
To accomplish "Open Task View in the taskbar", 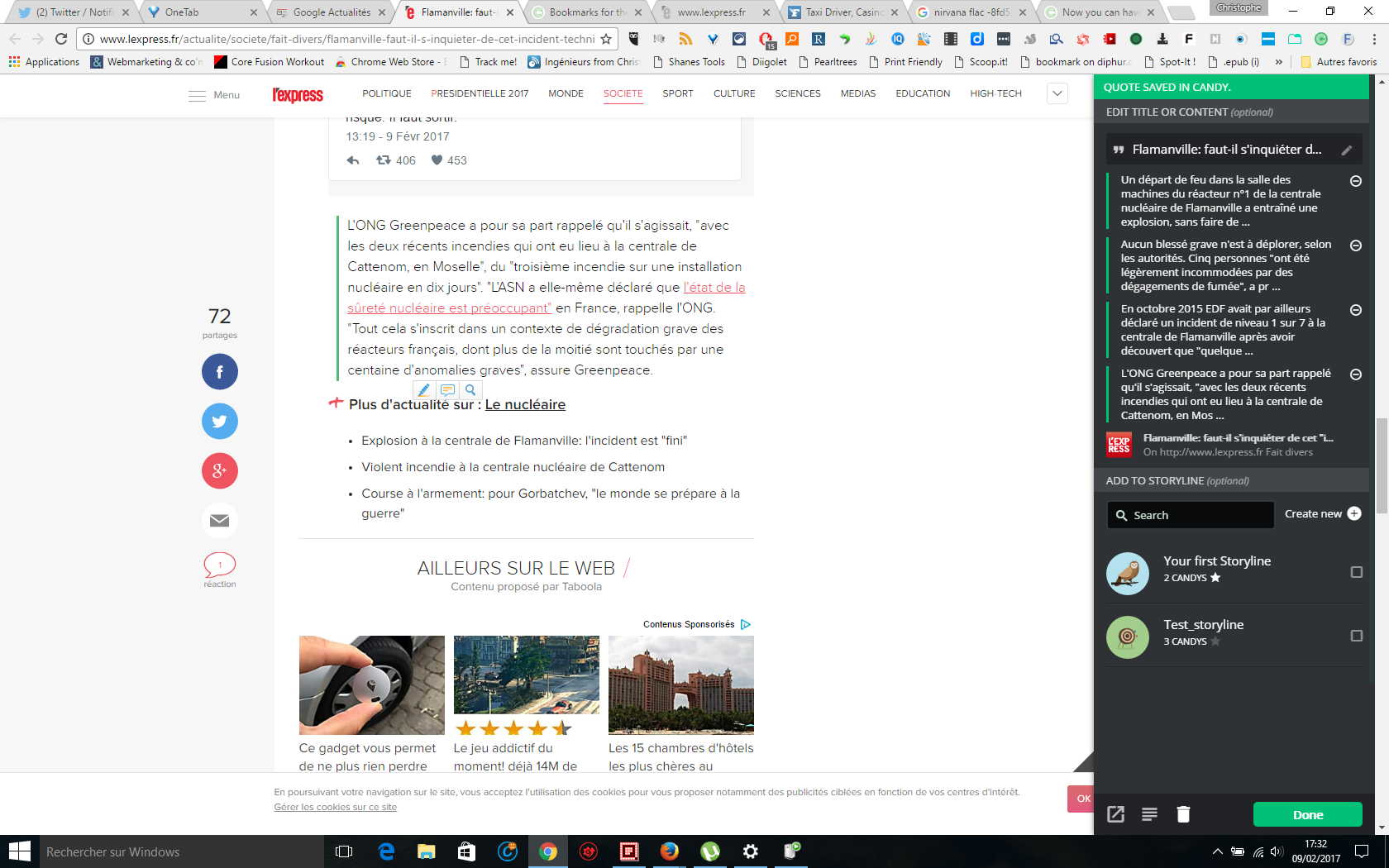I will (x=344, y=851).
